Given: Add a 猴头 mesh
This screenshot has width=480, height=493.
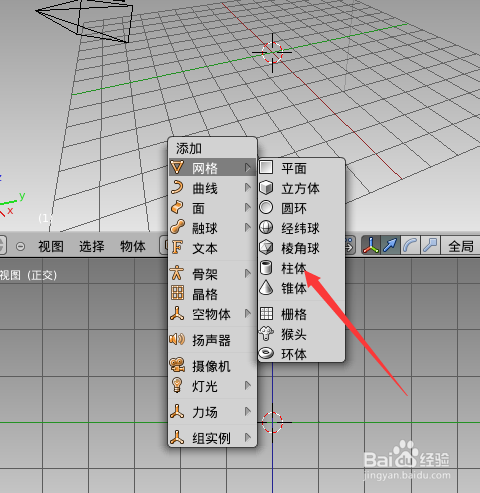Looking at the screenshot, I should [x=301, y=334].
